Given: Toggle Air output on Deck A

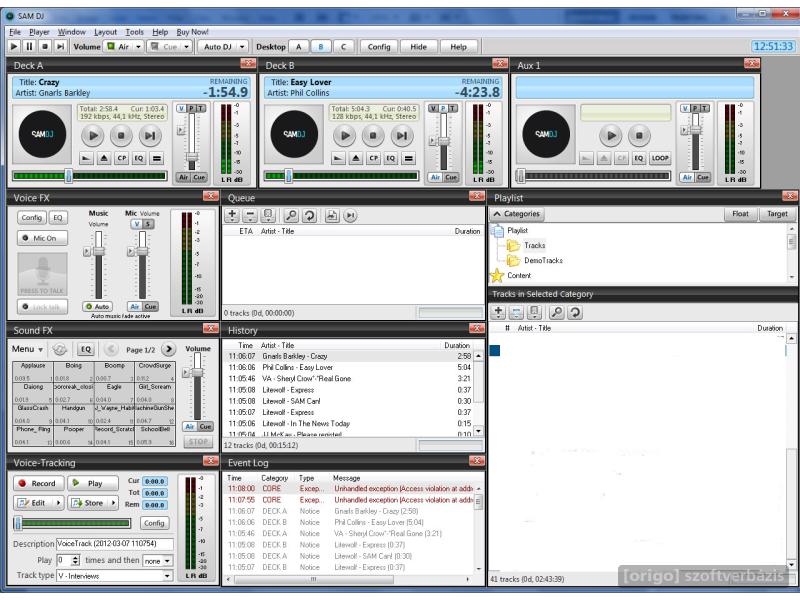Looking at the screenshot, I should point(183,177).
